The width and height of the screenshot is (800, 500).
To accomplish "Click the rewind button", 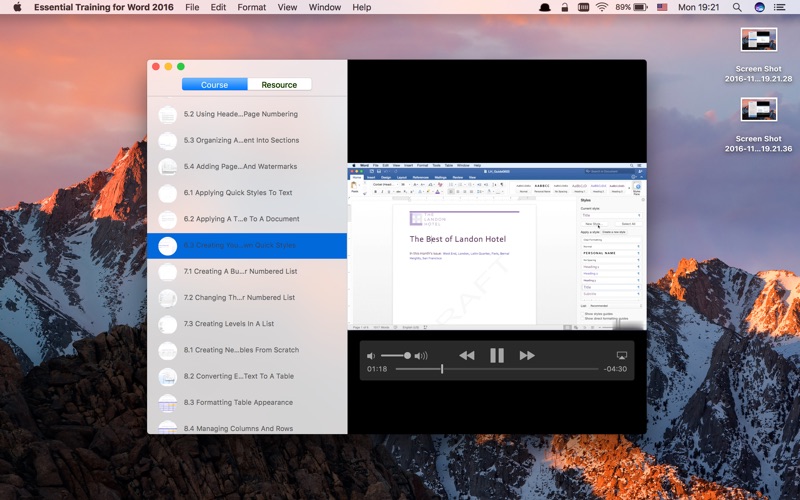I will [x=467, y=355].
